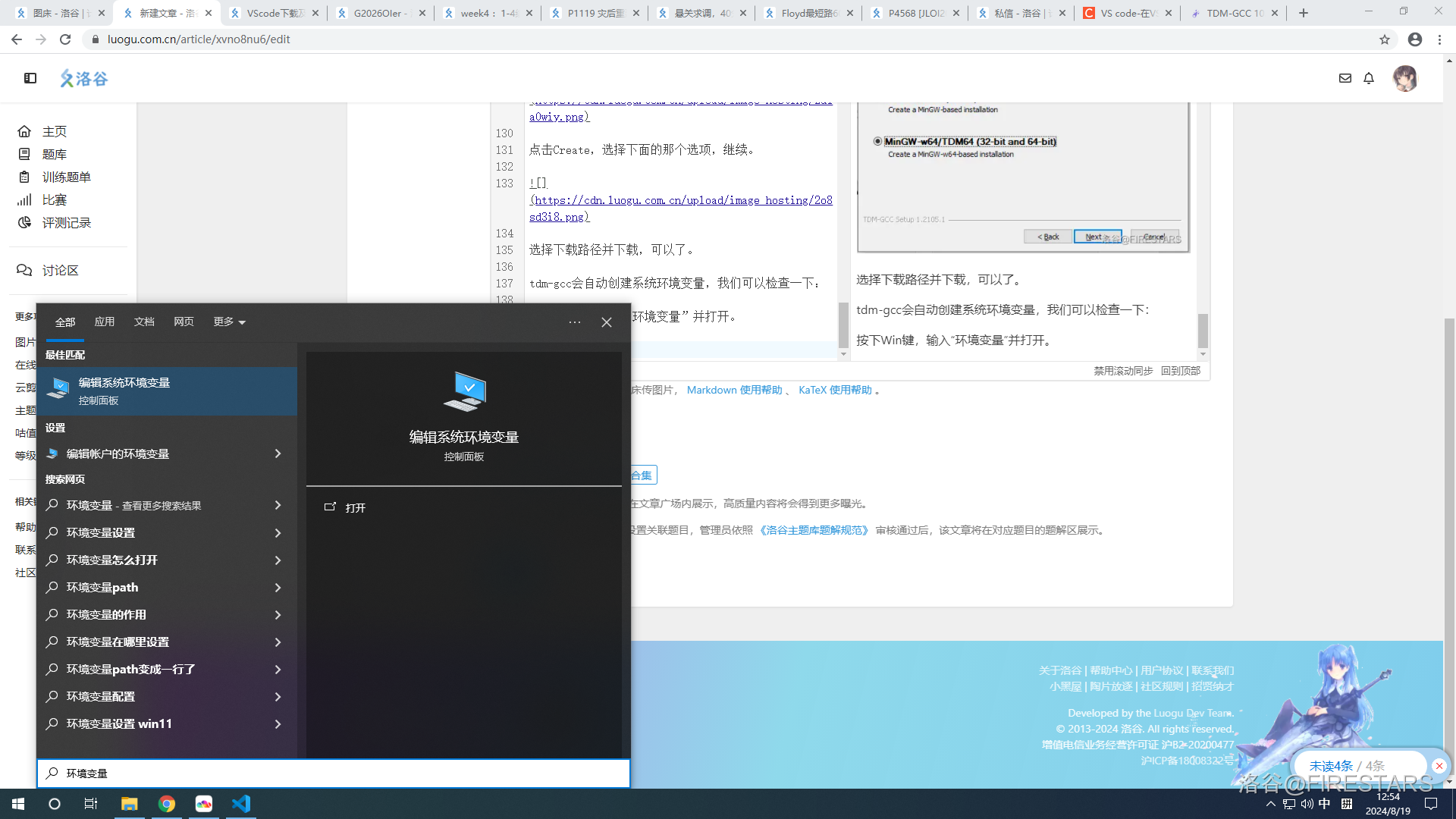Switch to the 应用 tab in Windows search

click(x=104, y=322)
